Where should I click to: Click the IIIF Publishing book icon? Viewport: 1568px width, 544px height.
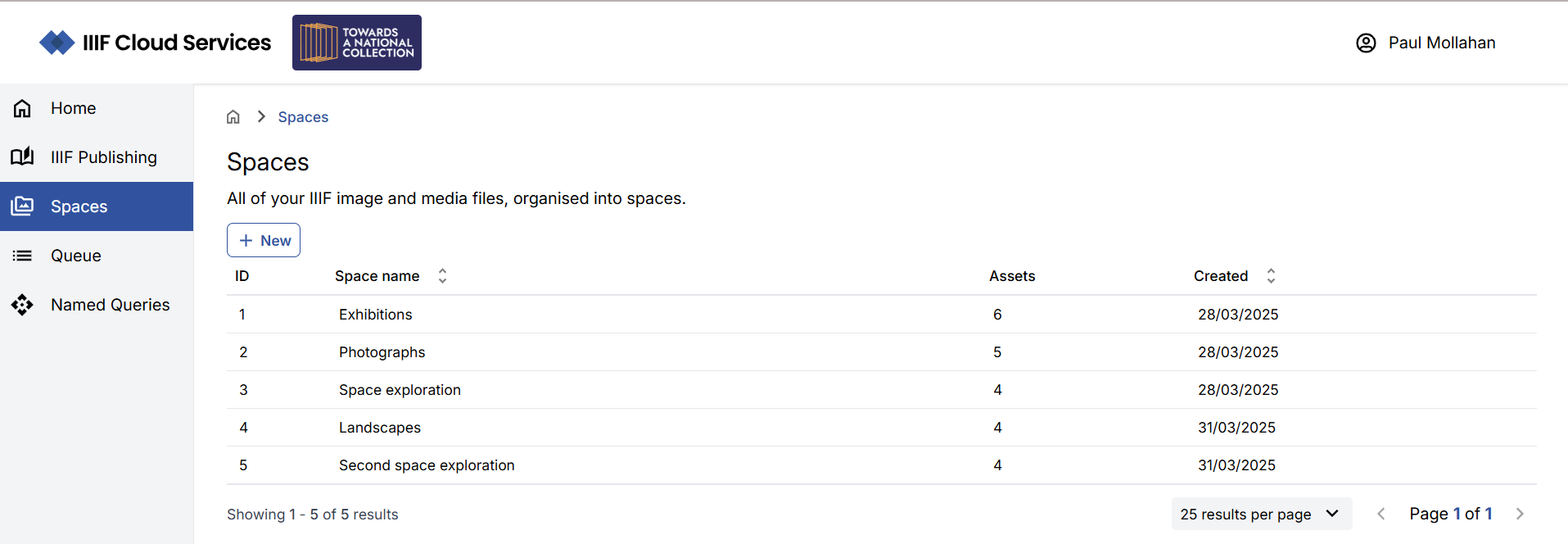pyautogui.click(x=21, y=156)
